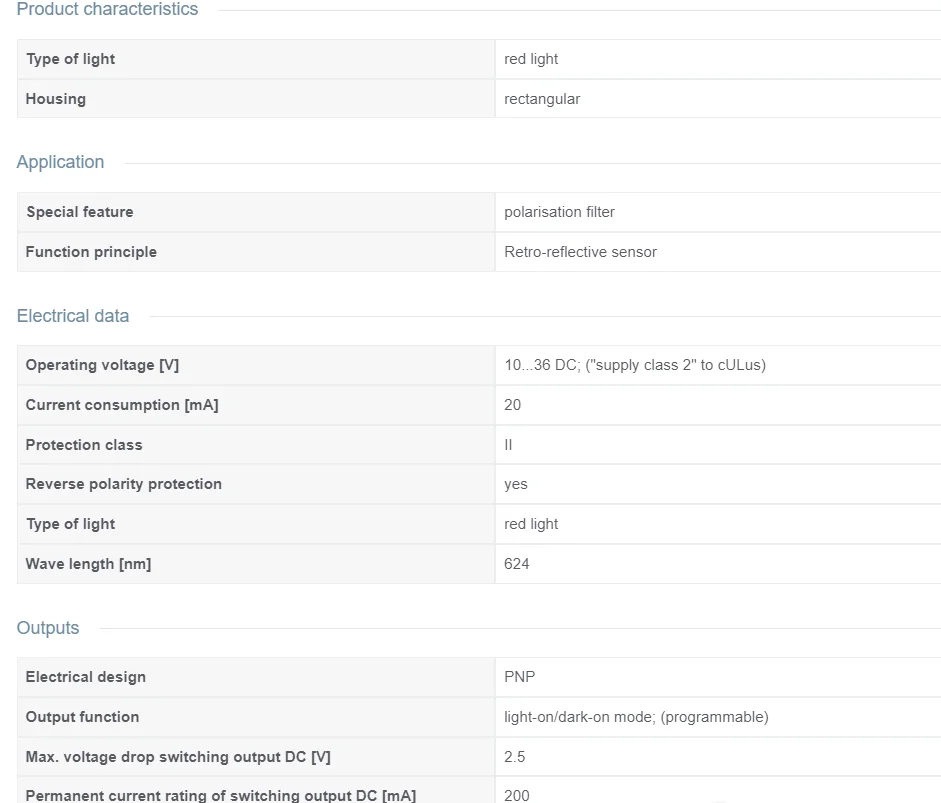The width and height of the screenshot is (941, 803).
Task: Click the Max. voltage drop value 2.5
Action: click(x=515, y=757)
